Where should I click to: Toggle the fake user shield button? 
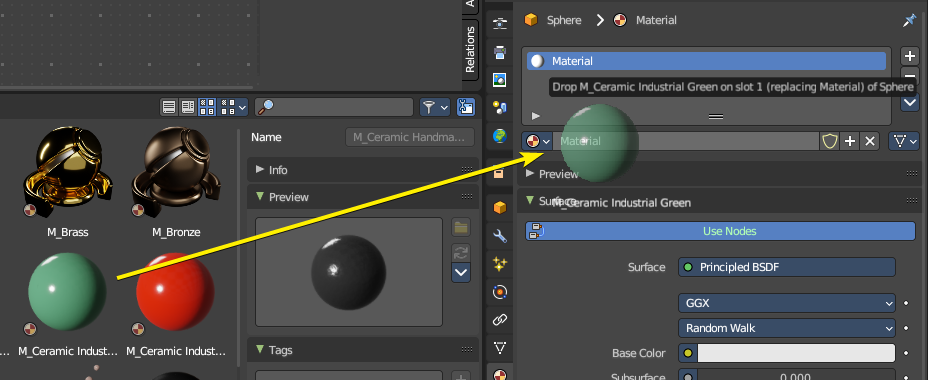[830, 141]
